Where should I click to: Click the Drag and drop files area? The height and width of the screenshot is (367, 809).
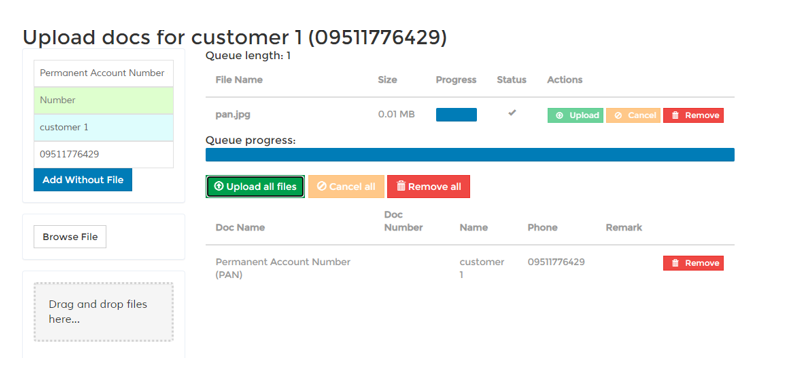click(x=104, y=312)
